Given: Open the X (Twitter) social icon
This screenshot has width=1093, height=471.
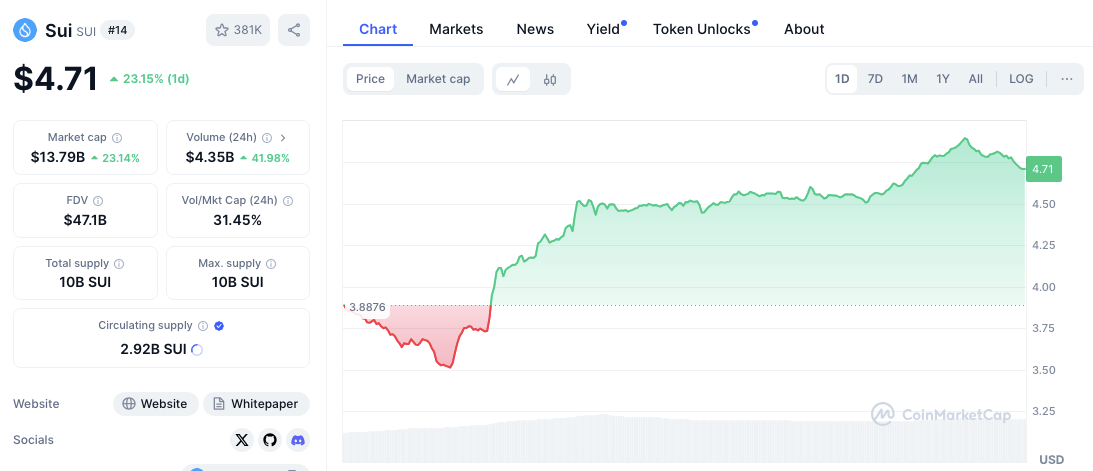Looking at the screenshot, I should (x=242, y=440).
